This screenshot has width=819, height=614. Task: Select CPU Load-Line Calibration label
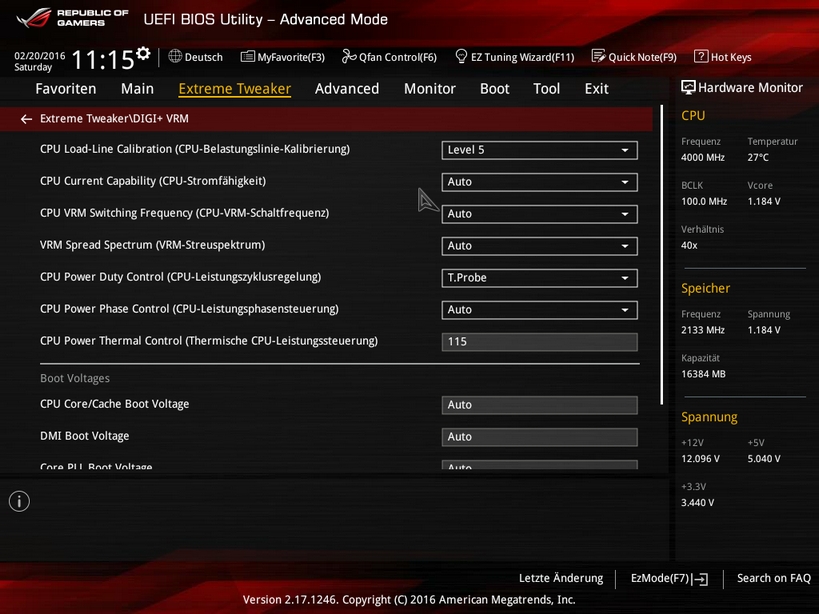195,149
